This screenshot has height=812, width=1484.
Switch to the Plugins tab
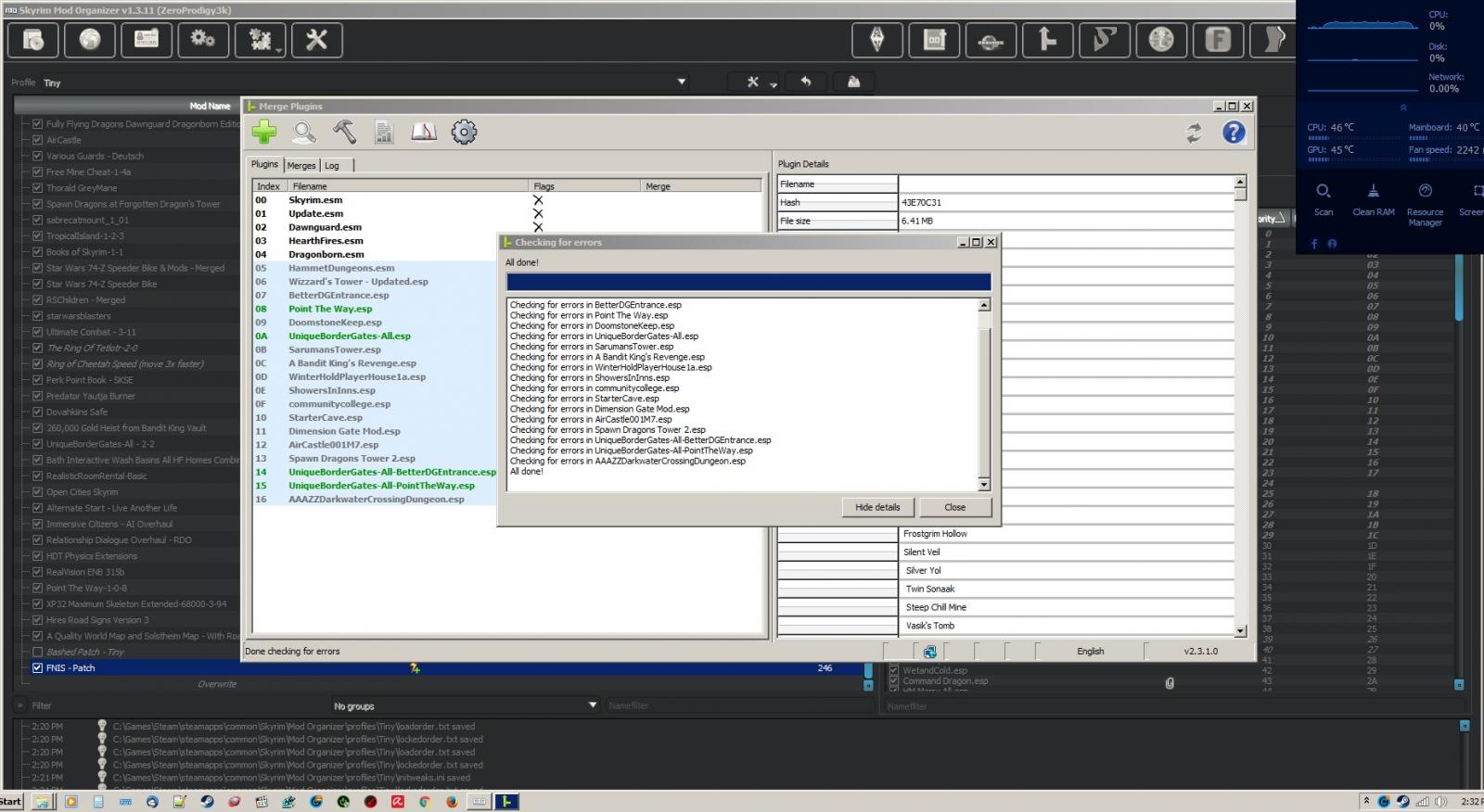(x=264, y=164)
